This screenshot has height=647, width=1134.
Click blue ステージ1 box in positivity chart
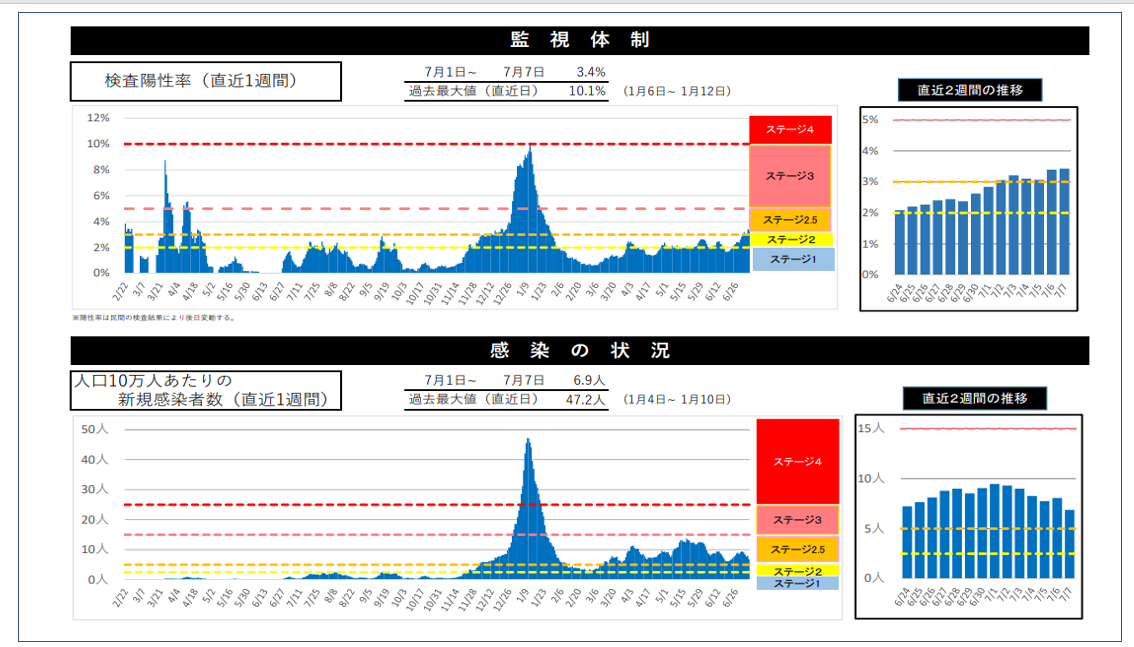[790, 259]
